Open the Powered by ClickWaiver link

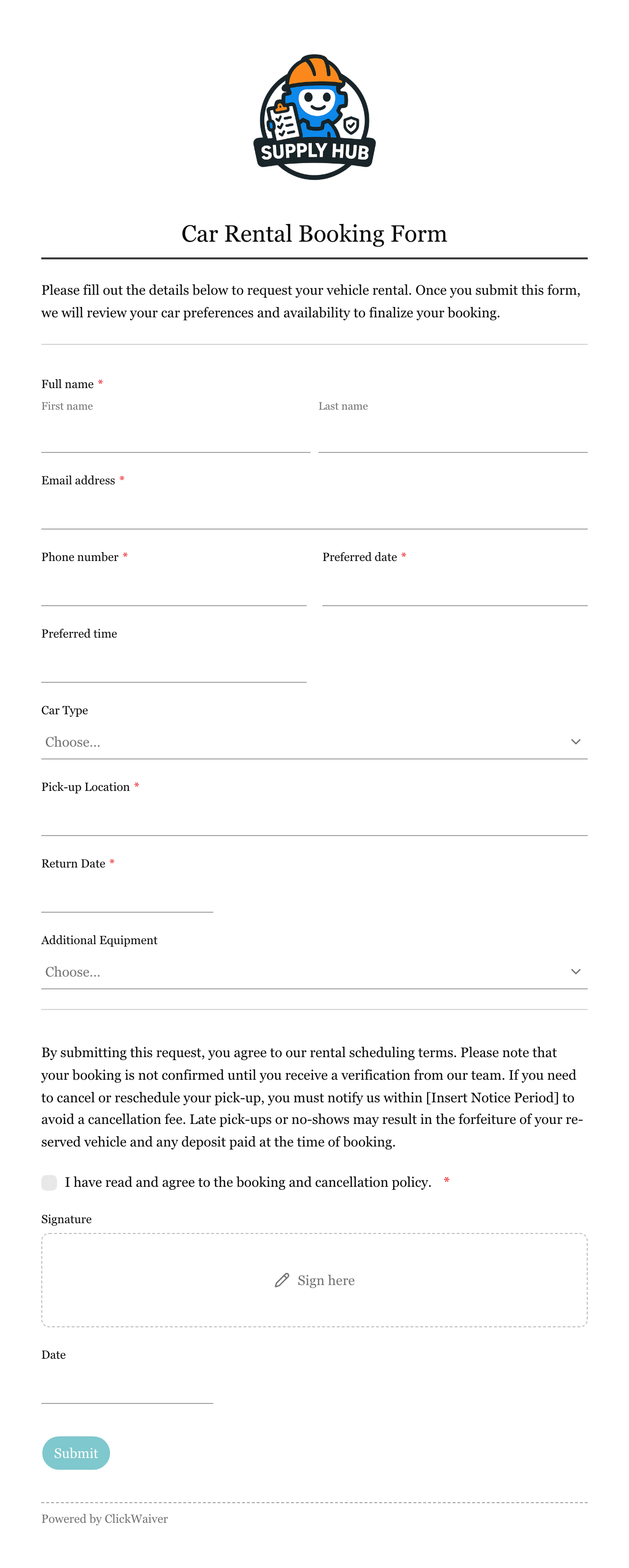coord(105,1519)
